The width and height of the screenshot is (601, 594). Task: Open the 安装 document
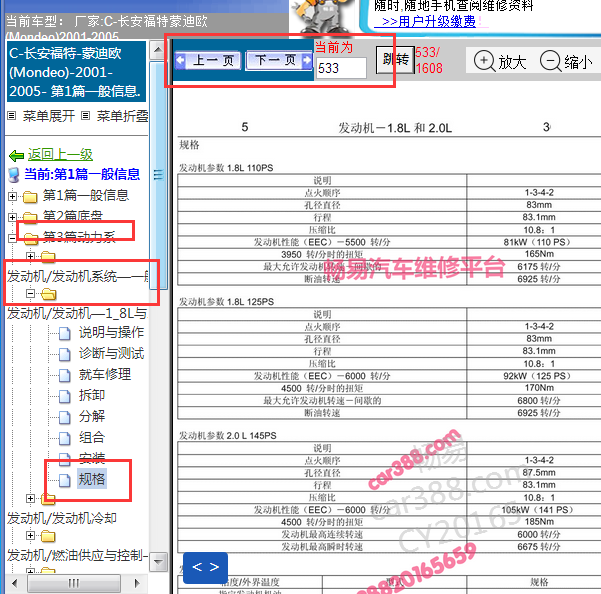(x=92, y=458)
